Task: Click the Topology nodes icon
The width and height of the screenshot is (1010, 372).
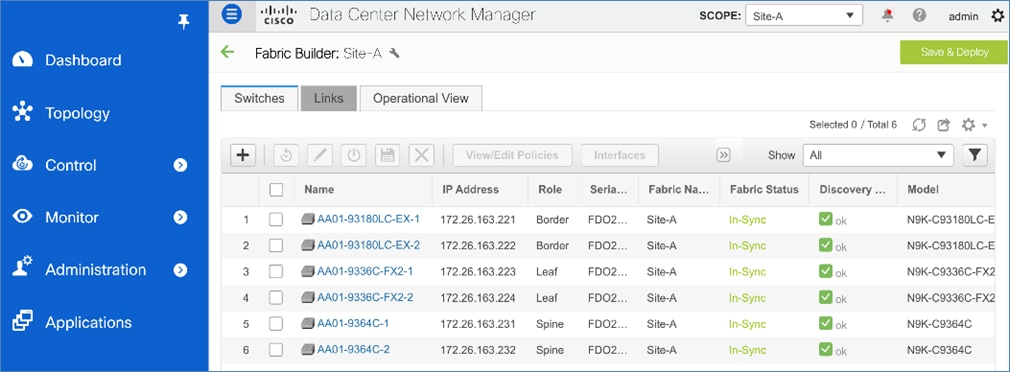Action: [23, 112]
